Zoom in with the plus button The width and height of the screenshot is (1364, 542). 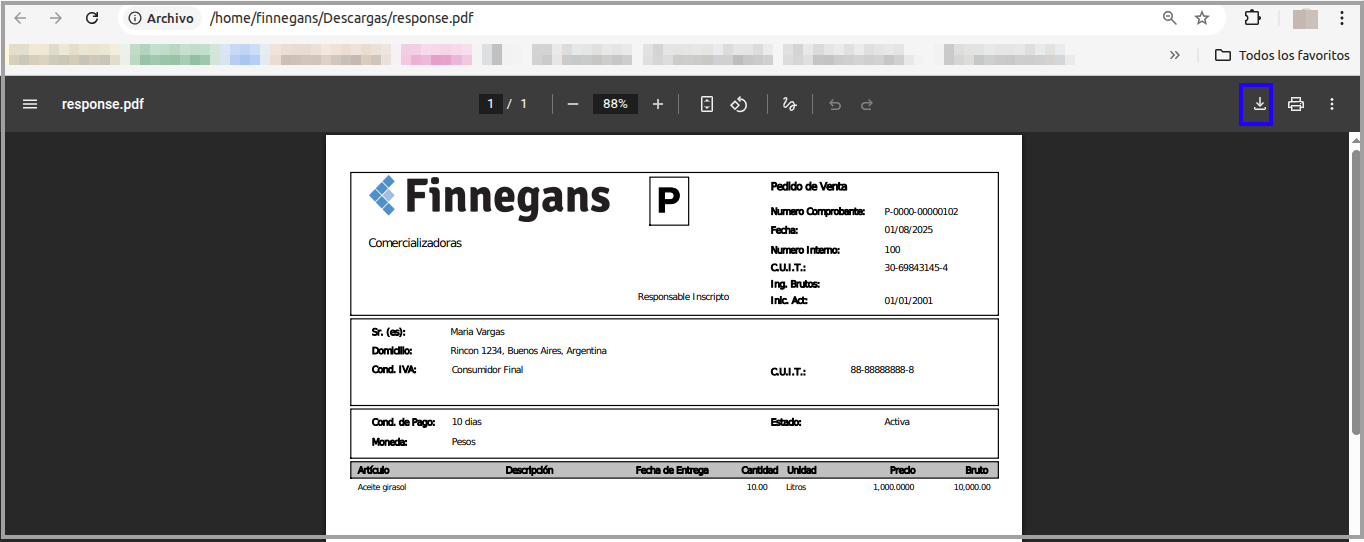(657, 104)
